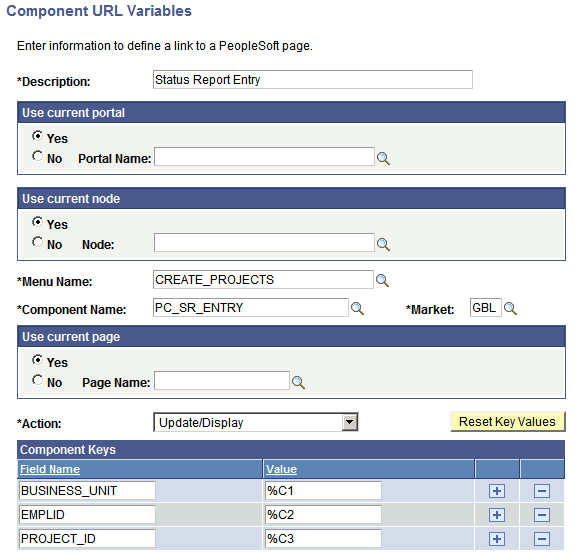Delete the EMPLID key row

point(542,515)
